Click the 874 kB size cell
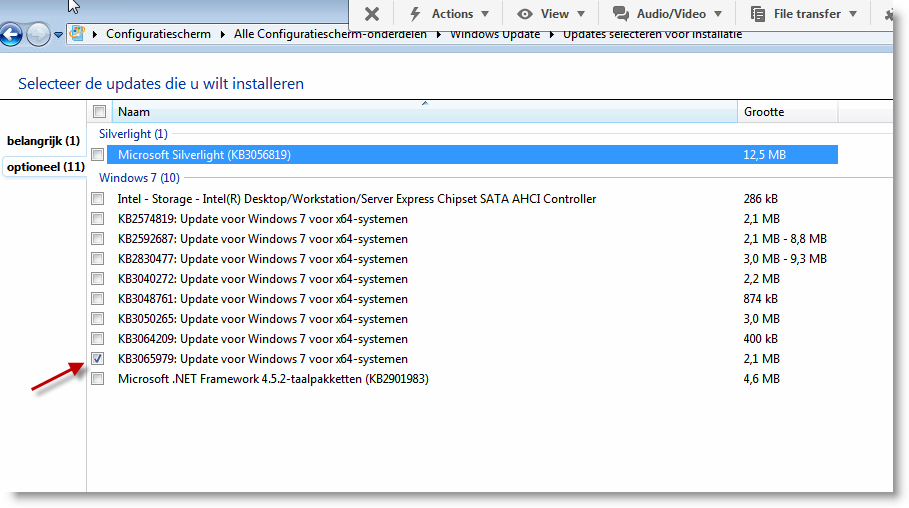The height and width of the screenshot is (508, 909). [x=761, y=299]
